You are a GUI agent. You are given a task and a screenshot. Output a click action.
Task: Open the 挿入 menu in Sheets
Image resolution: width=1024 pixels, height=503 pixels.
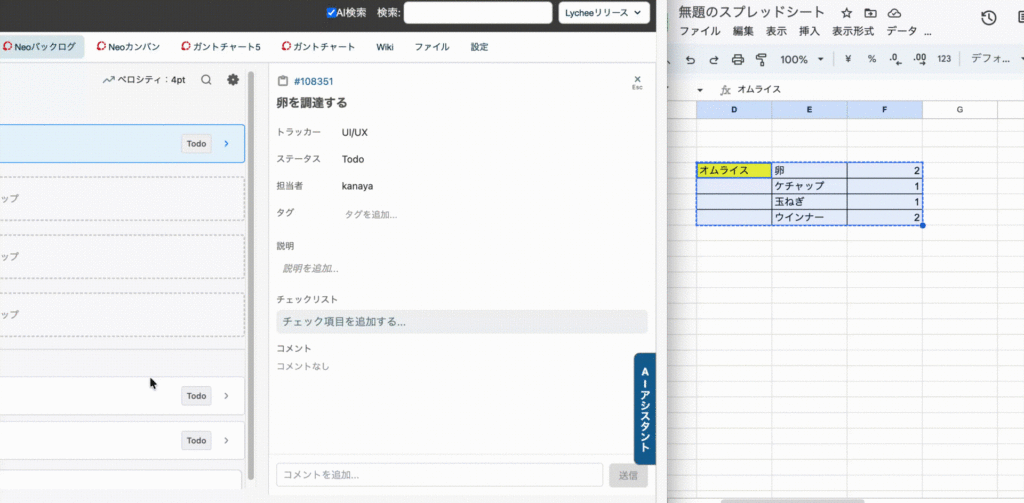810,32
